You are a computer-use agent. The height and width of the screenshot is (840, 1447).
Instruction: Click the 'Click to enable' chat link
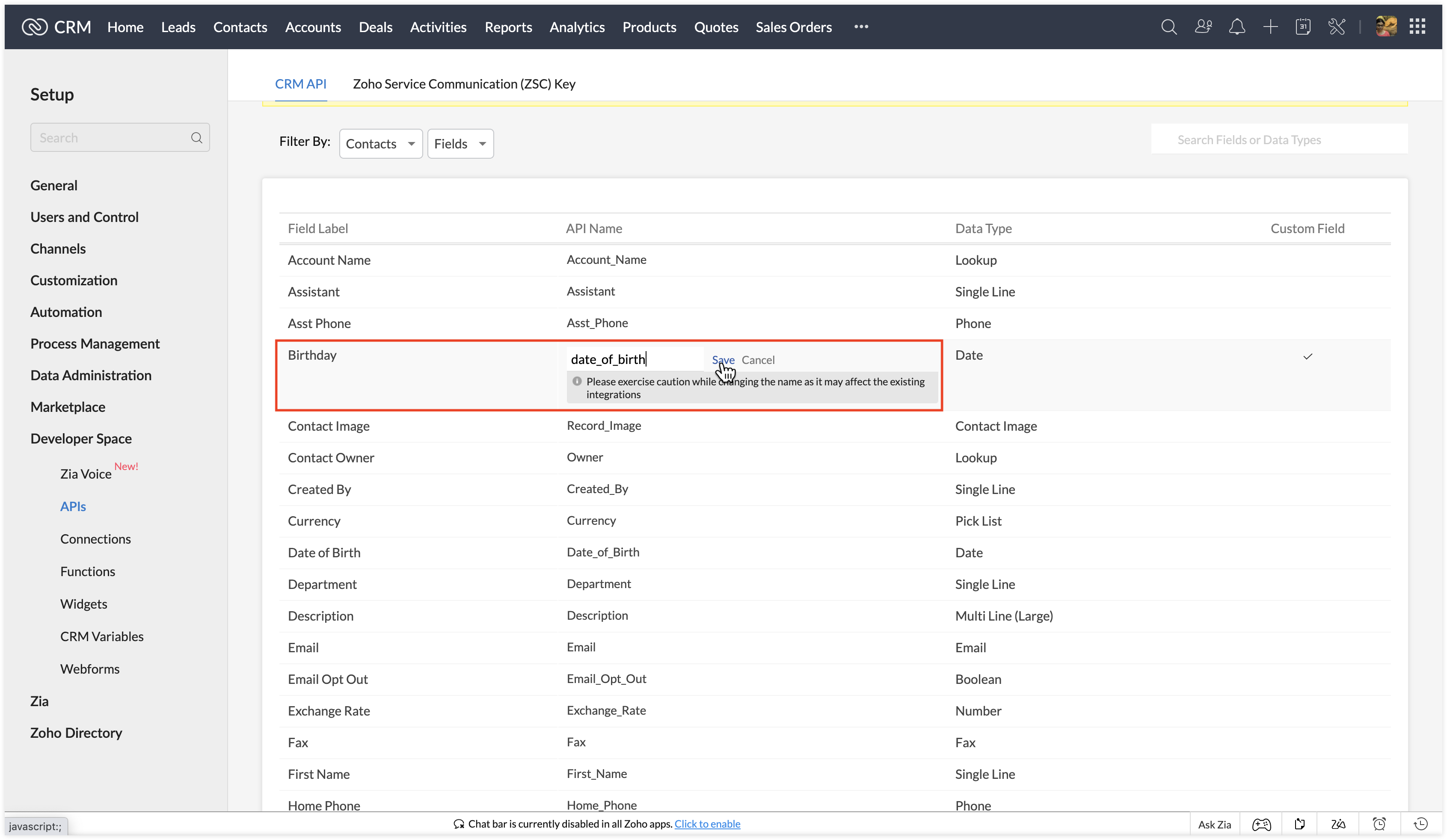[707, 824]
